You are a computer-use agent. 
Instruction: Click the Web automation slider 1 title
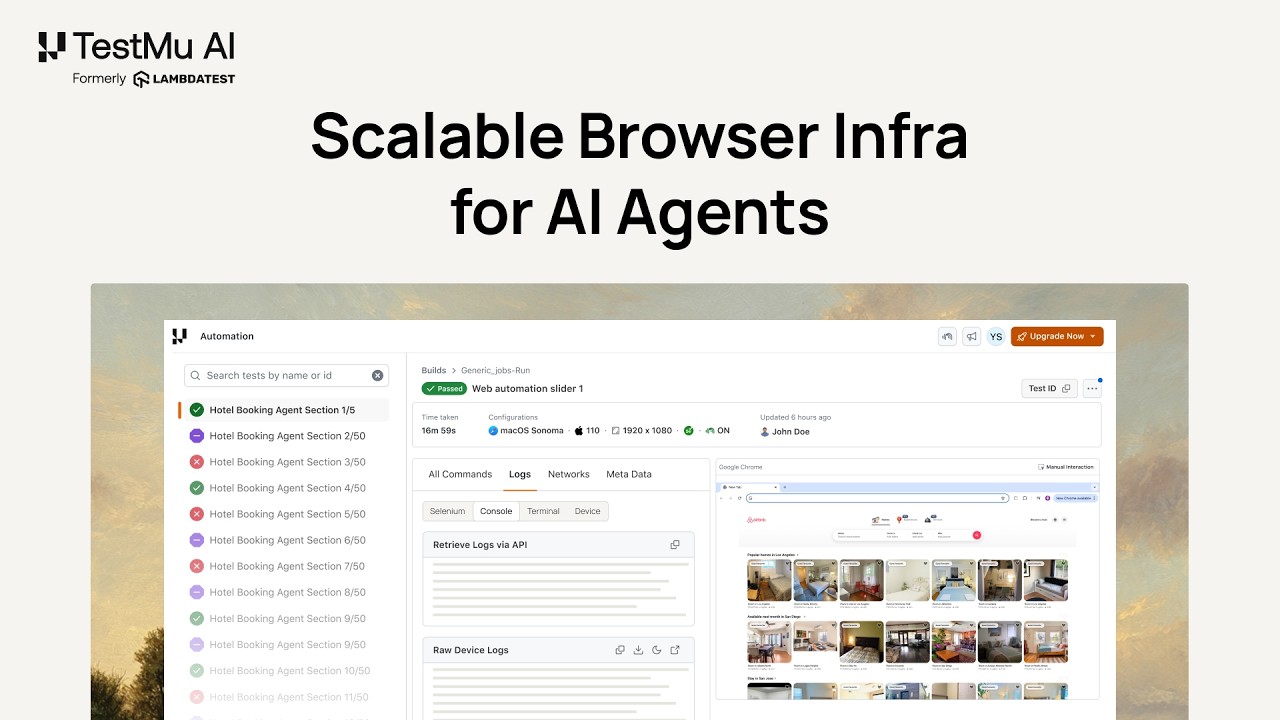point(527,388)
